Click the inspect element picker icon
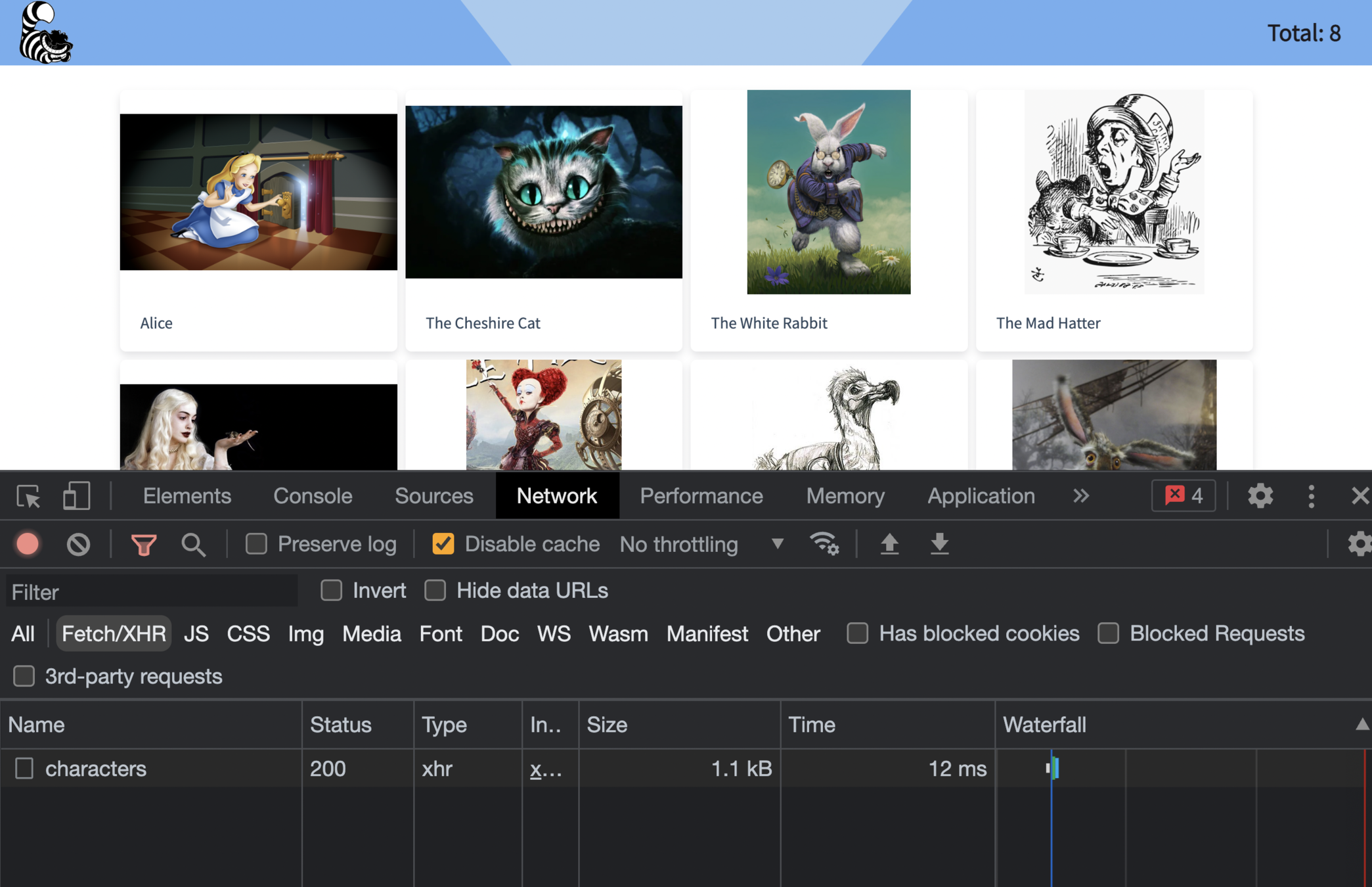1372x887 pixels. click(28, 496)
